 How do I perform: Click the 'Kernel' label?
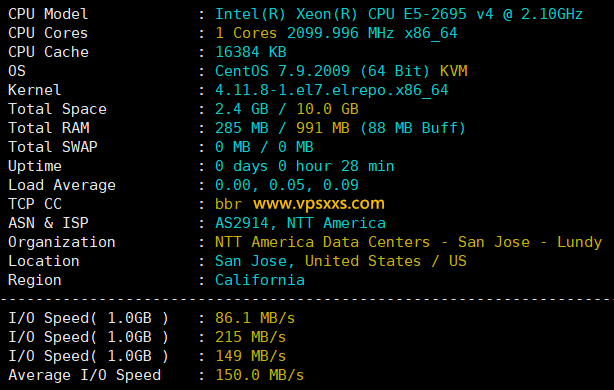pos(34,90)
